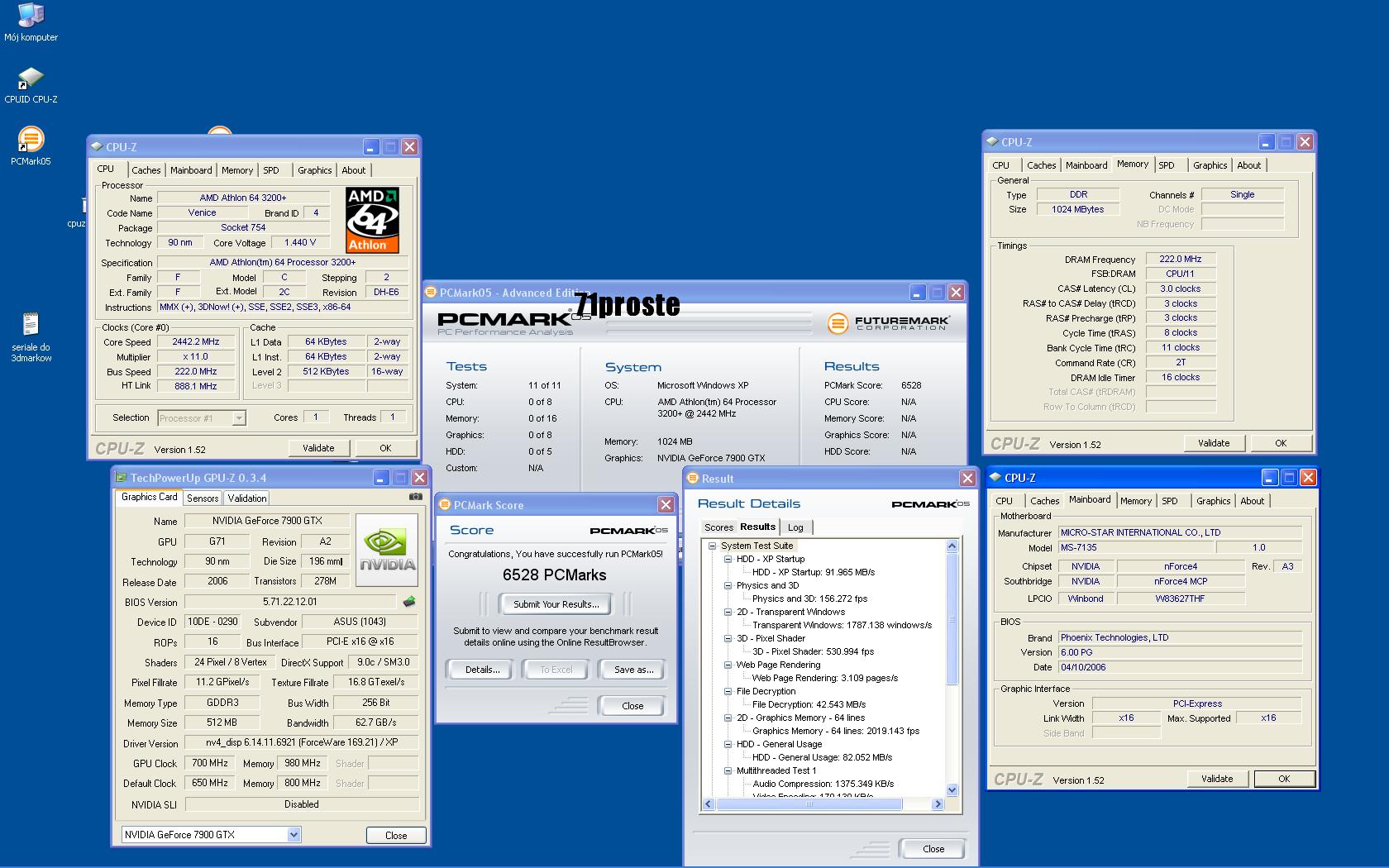The width and height of the screenshot is (1389, 868).
Task: Click the GPU-Z screenshot camera icon
Action: [415, 497]
